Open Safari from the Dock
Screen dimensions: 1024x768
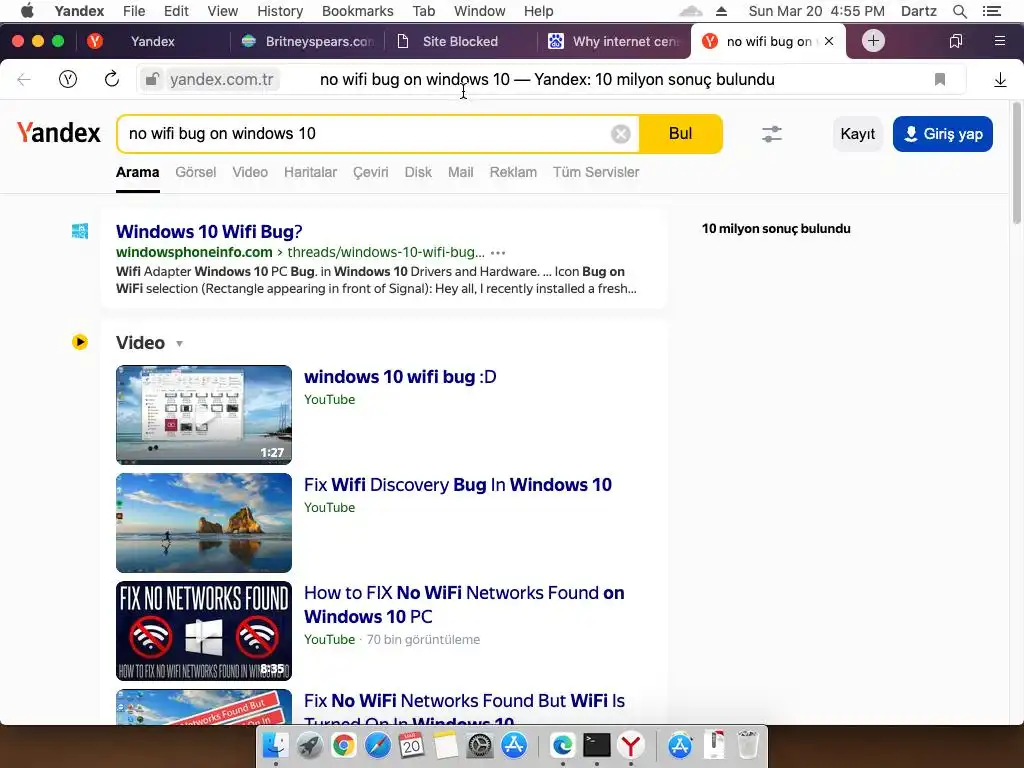pos(378,745)
